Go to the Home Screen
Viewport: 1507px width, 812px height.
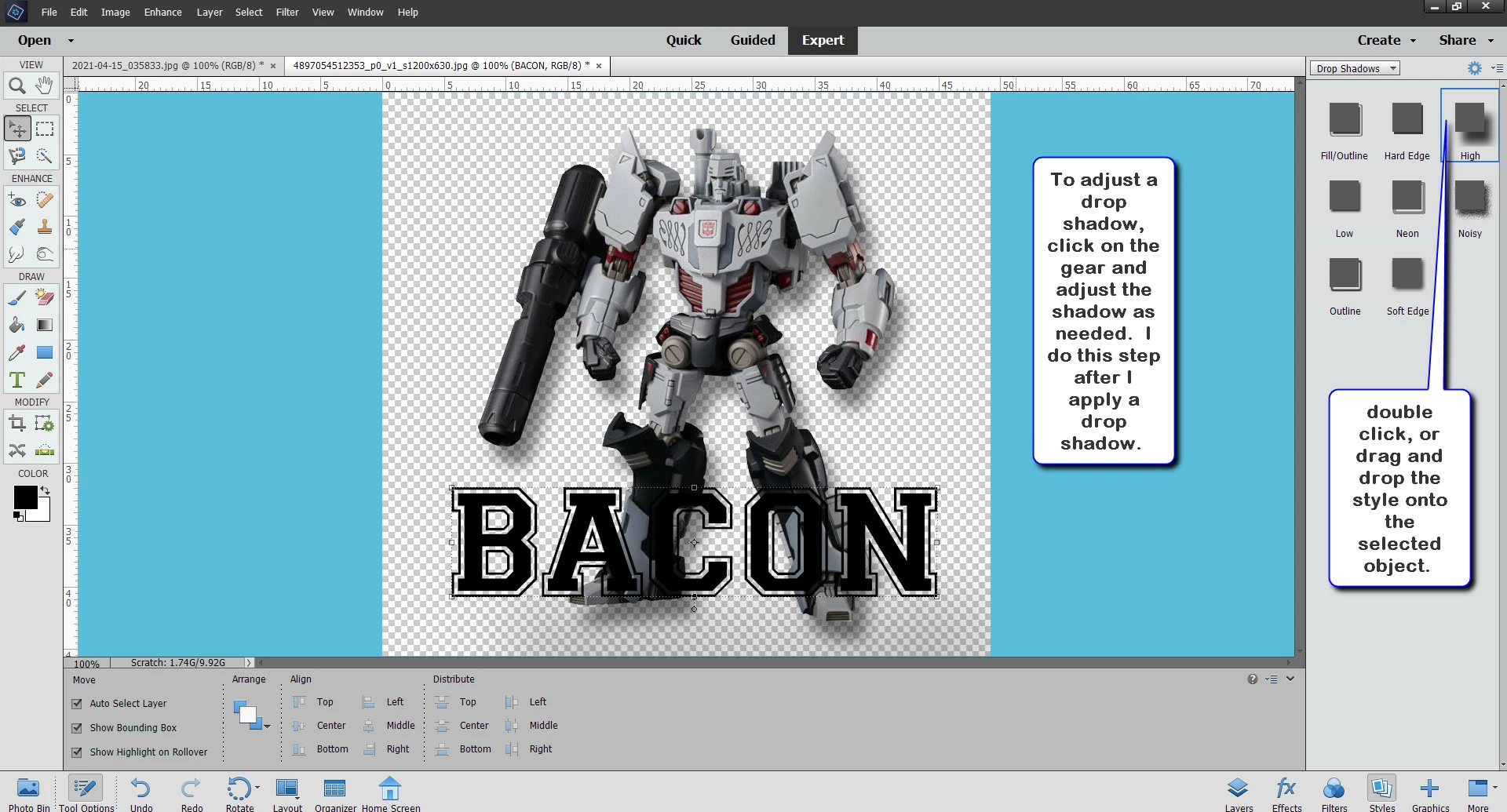click(x=390, y=793)
